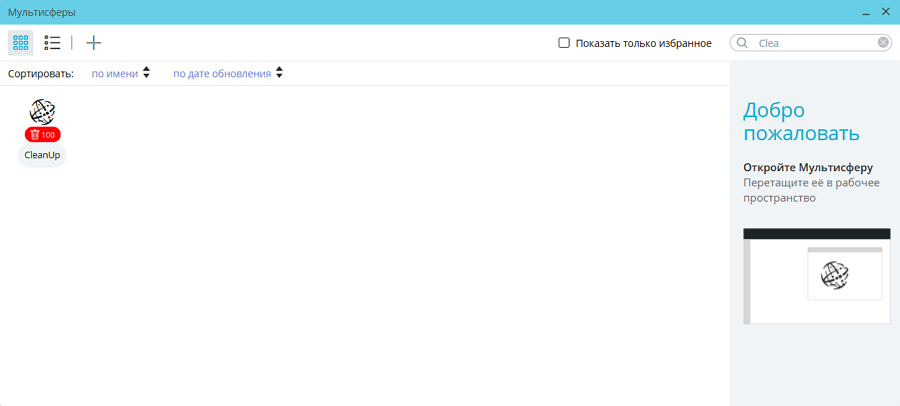The height and width of the screenshot is (406, 900).
Task: Toggle sort arrows next to 'по дате обновления'
Action: (x=280, y=73)
